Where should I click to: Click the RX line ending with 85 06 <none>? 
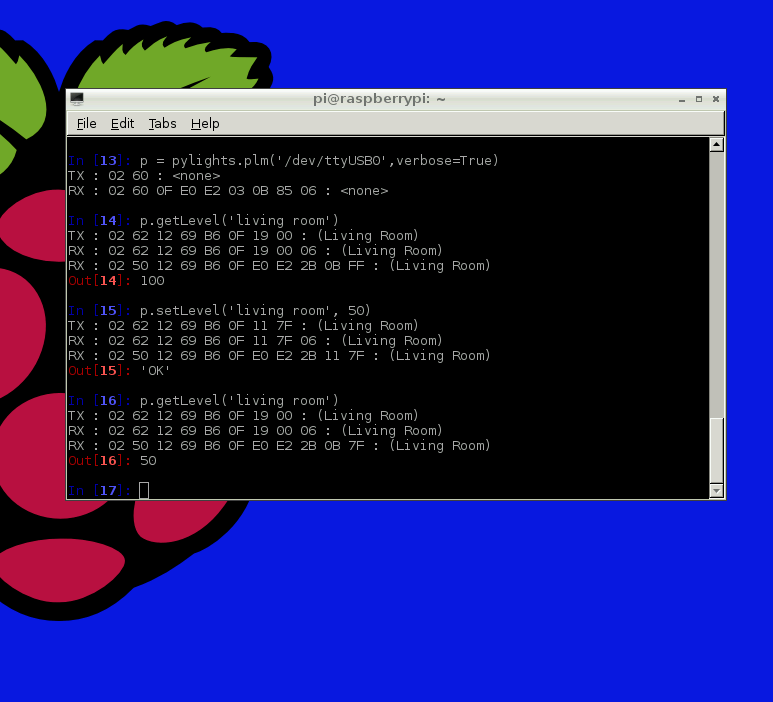228,191
